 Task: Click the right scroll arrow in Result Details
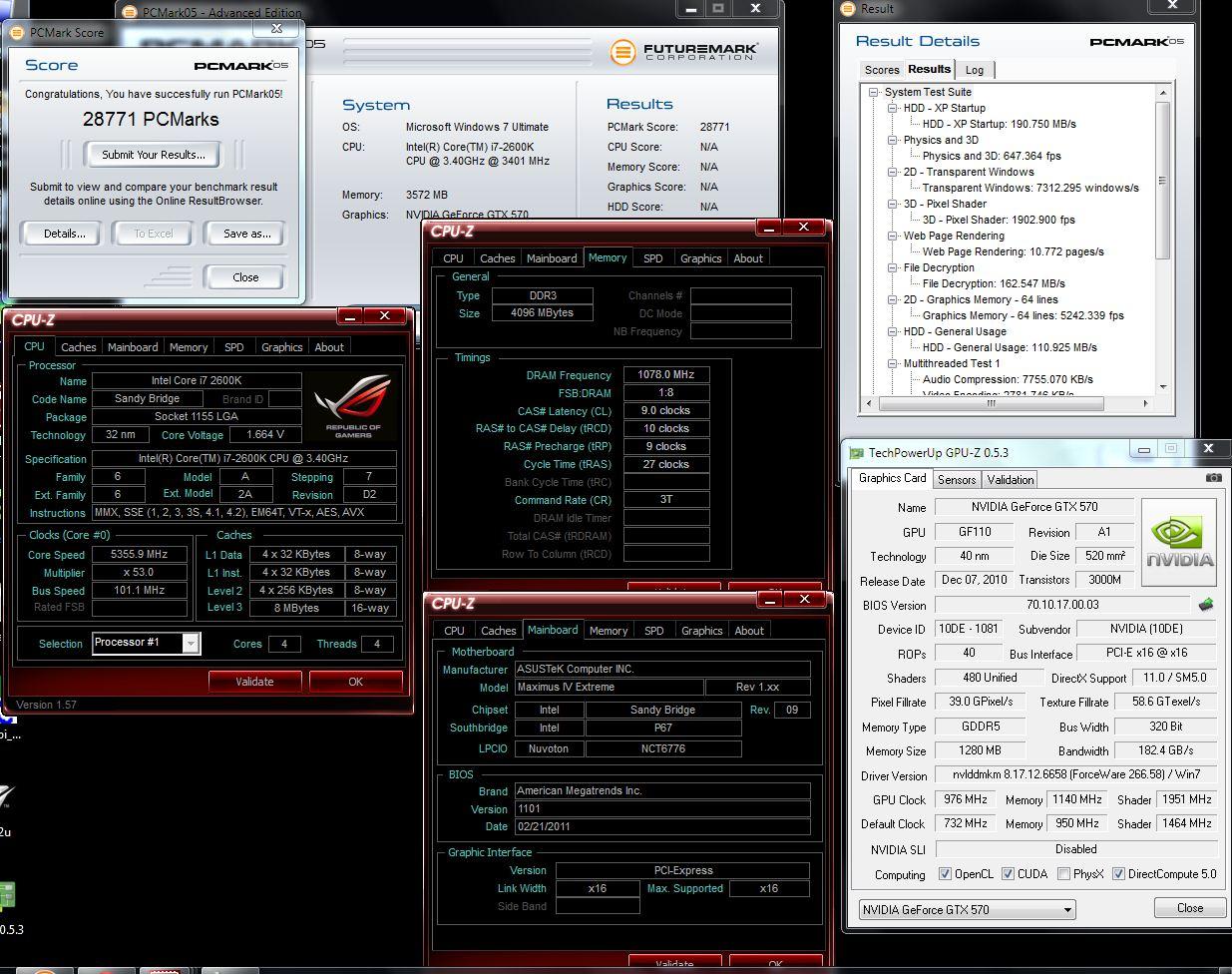click(1145, 403)
